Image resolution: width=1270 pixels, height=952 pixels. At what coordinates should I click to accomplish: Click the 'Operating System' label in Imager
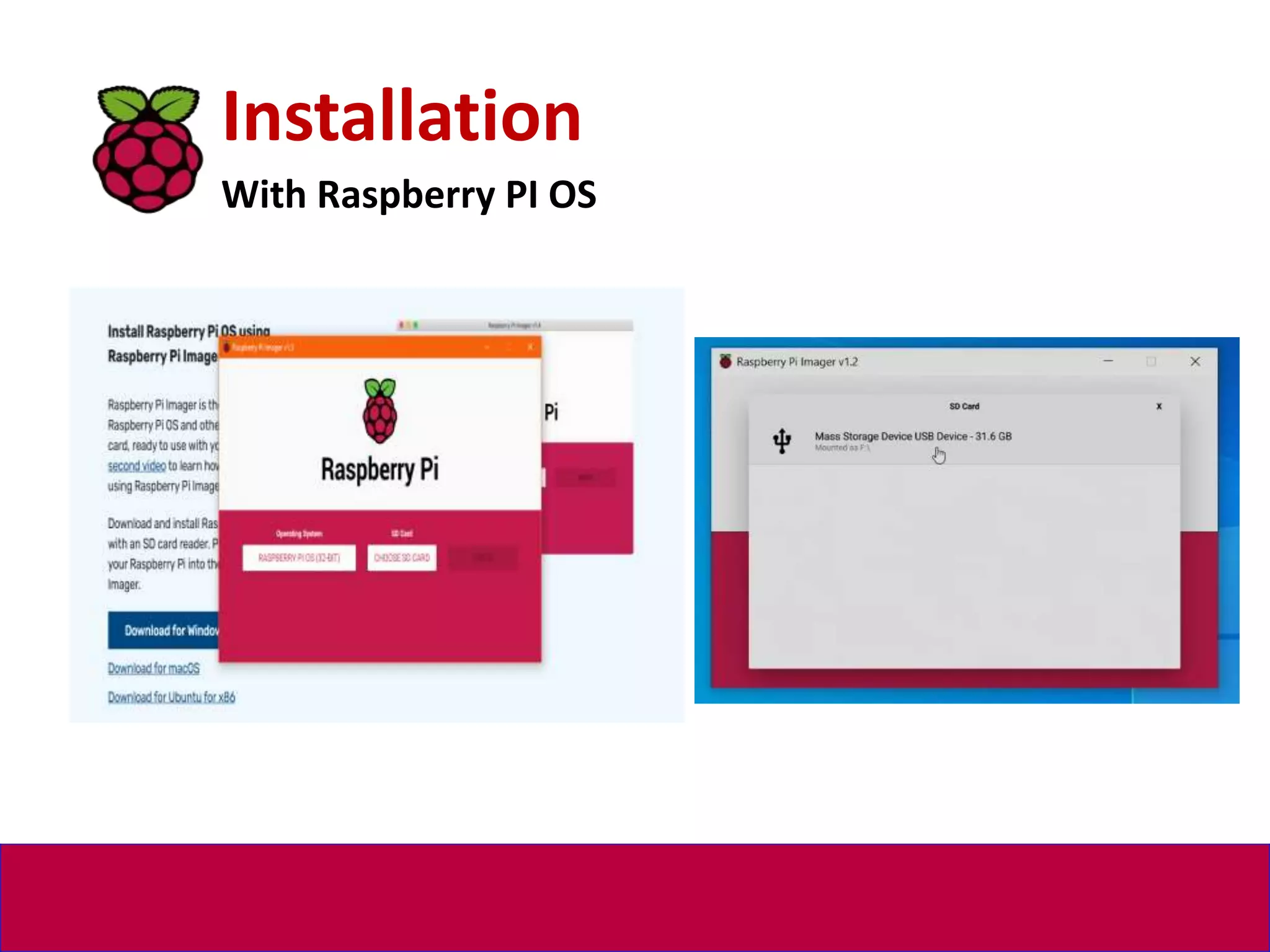(x=299, y=534)
